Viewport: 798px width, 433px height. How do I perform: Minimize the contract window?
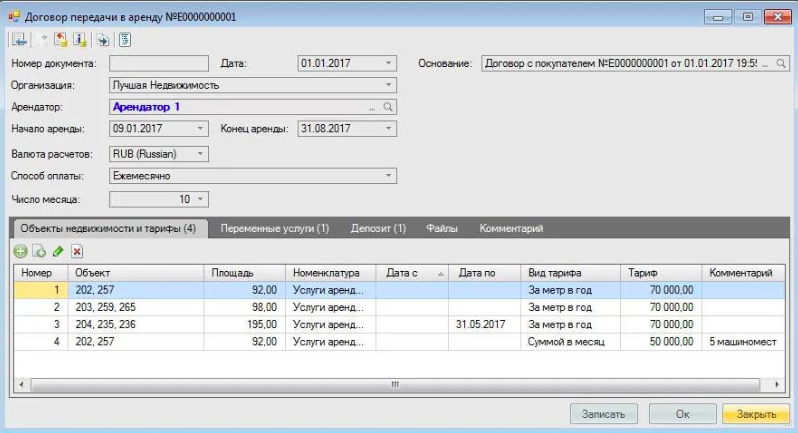[x=718, y=17]
